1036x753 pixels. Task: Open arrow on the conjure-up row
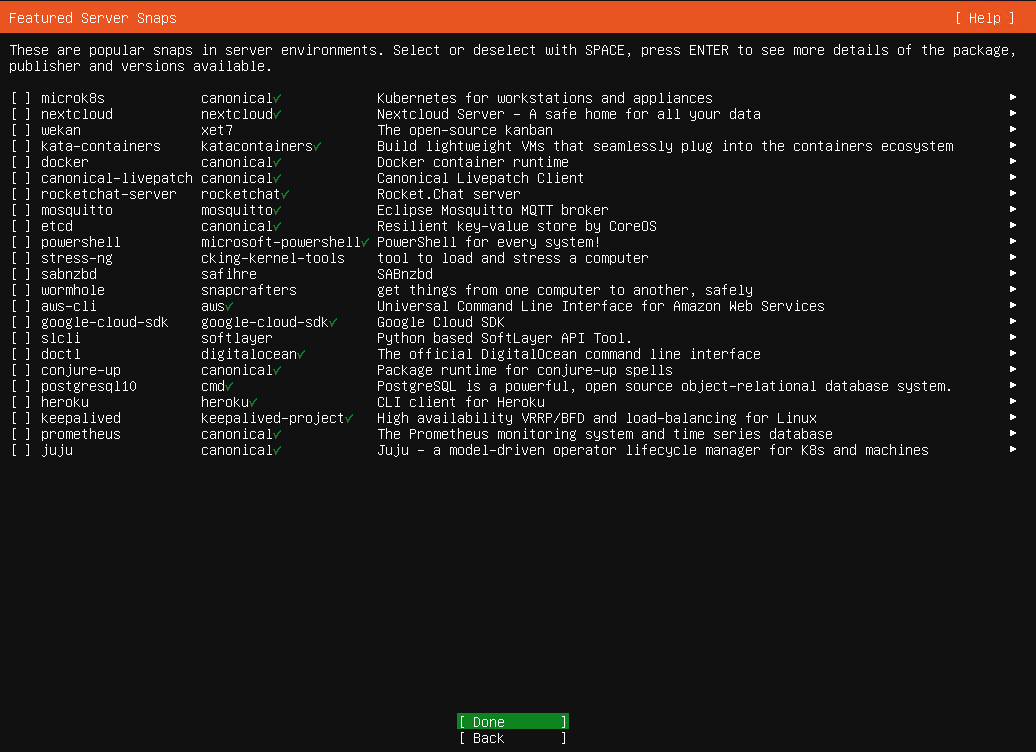pos(1013,370)
